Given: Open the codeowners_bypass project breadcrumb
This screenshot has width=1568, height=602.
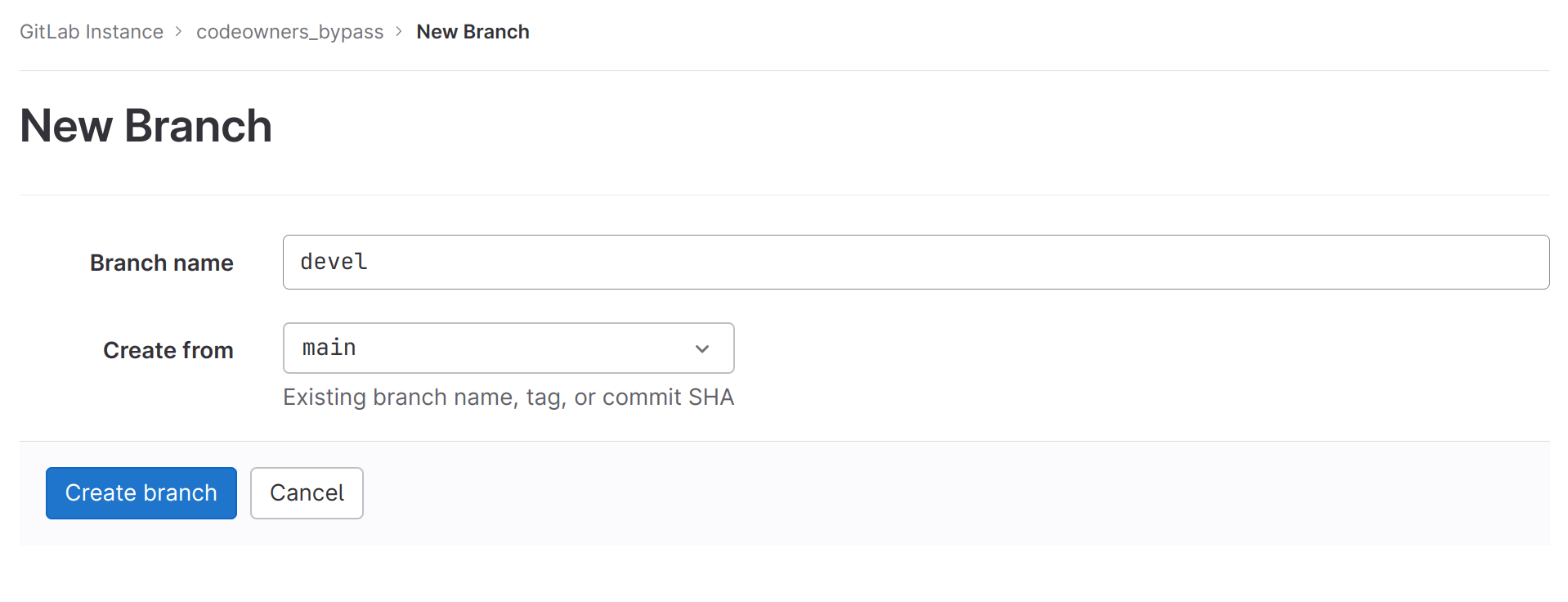Looking at the screenshot, I should point(289,32).
